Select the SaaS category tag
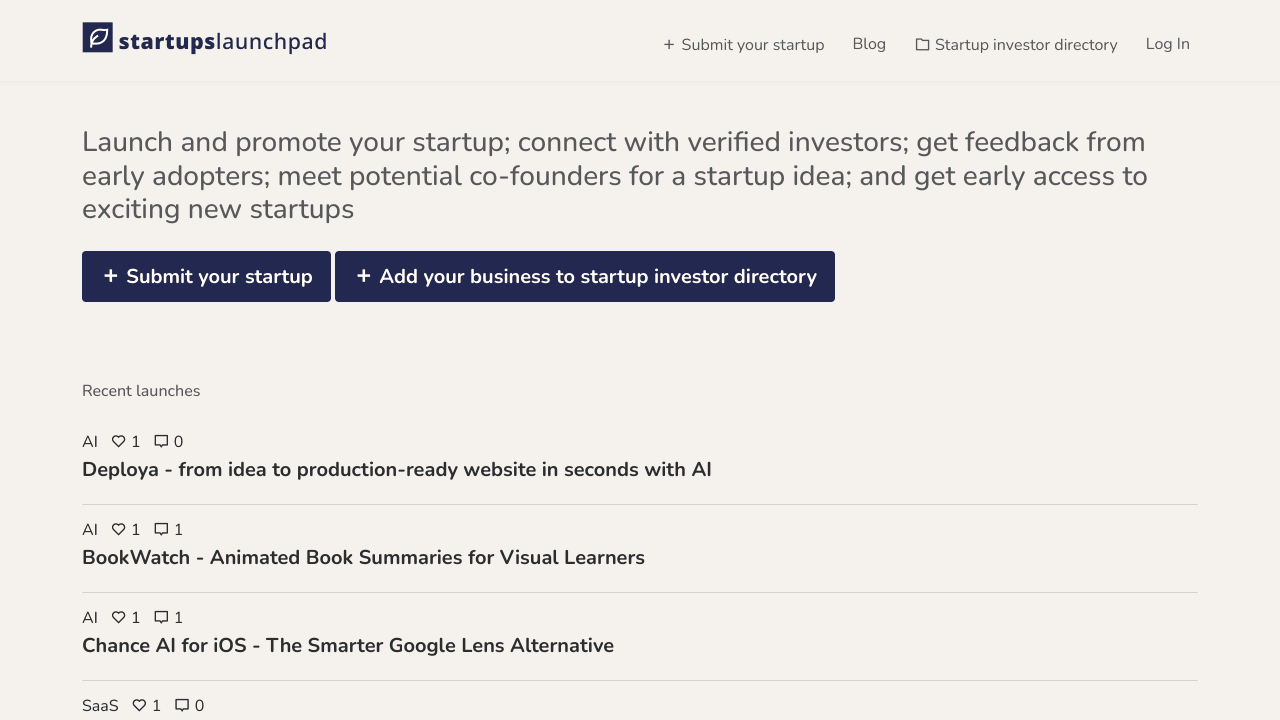Viewport: 1280px width, 720px height. (100, 705)
